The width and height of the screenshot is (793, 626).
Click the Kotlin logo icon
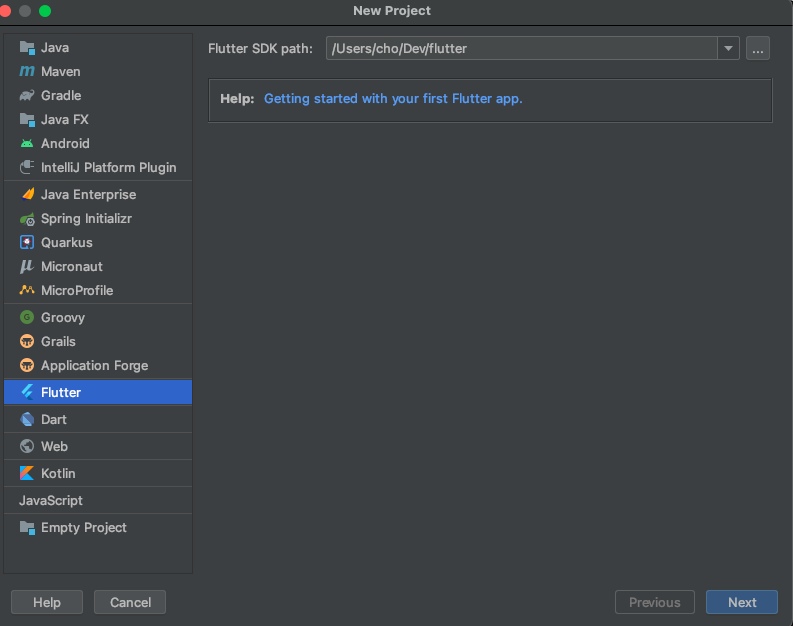point(27,473)
